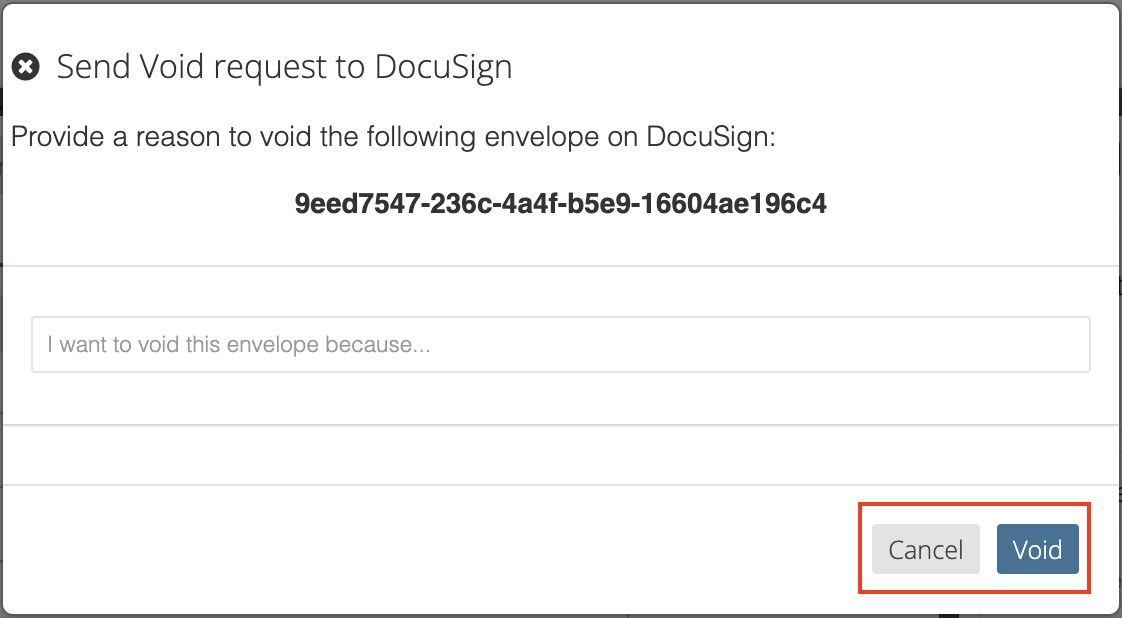The width and height of the screenshot is (1122, 618).
Task: Click the "Provide a reason" instruction text
Action: point(393,136)
